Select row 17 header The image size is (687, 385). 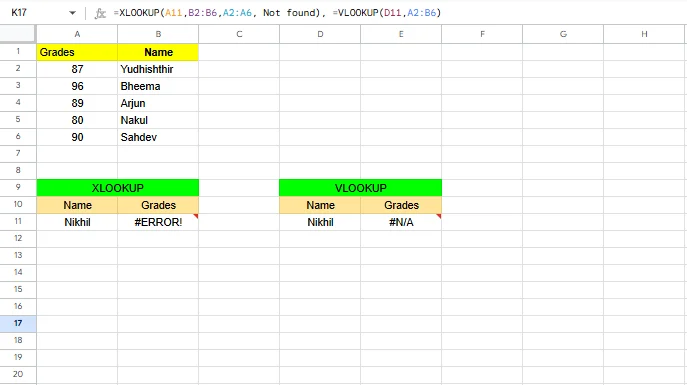[x=18, y=323]
